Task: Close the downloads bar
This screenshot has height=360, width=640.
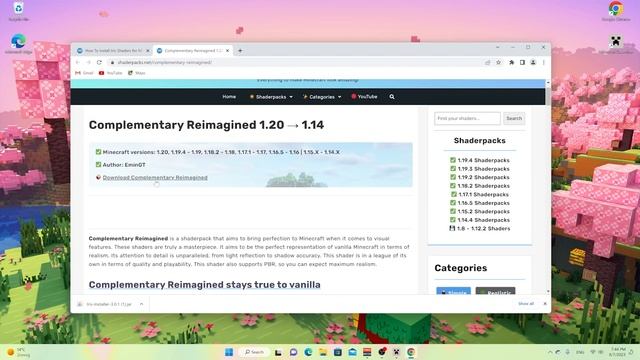Action: click(x=544, y=304)
